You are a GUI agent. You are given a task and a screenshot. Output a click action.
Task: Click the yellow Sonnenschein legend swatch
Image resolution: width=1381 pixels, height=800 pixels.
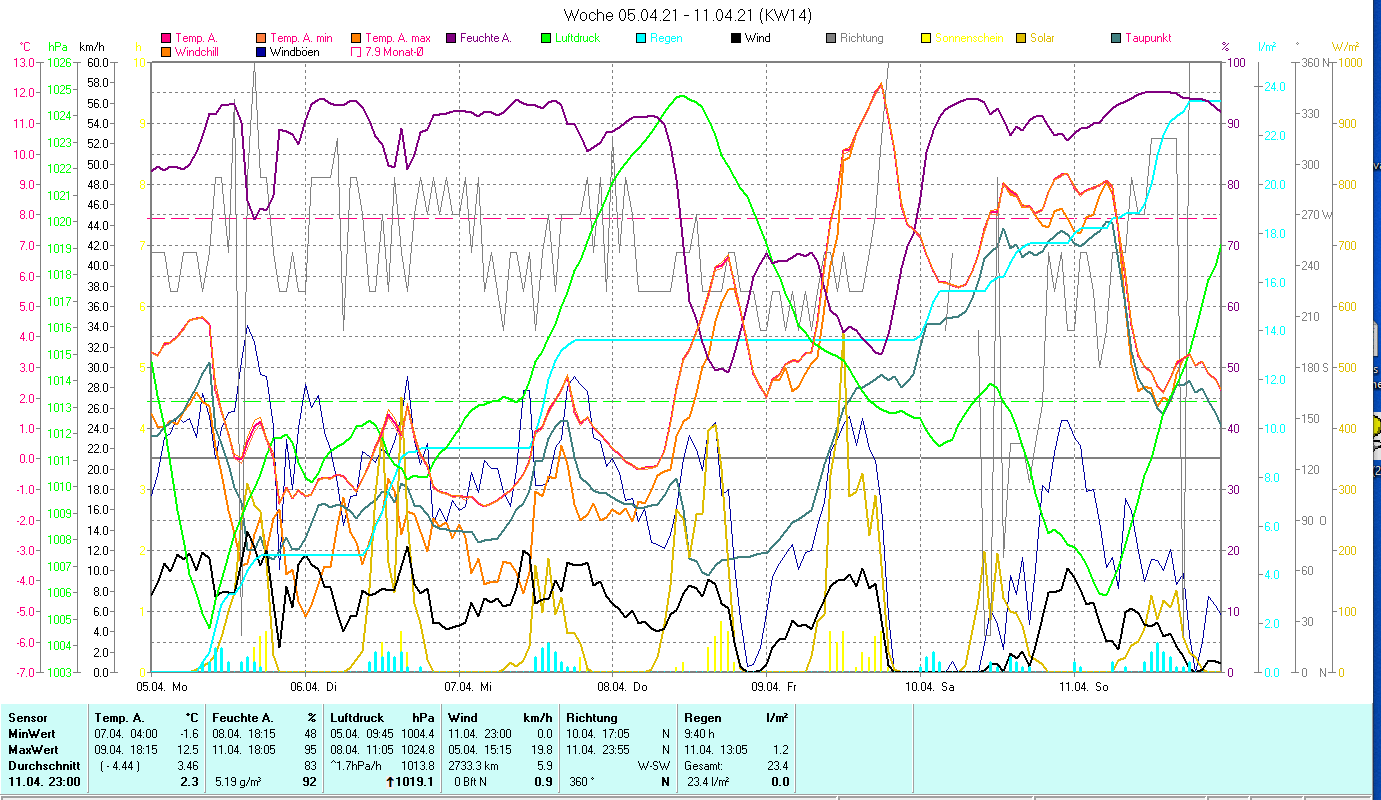tap(926, 38)
